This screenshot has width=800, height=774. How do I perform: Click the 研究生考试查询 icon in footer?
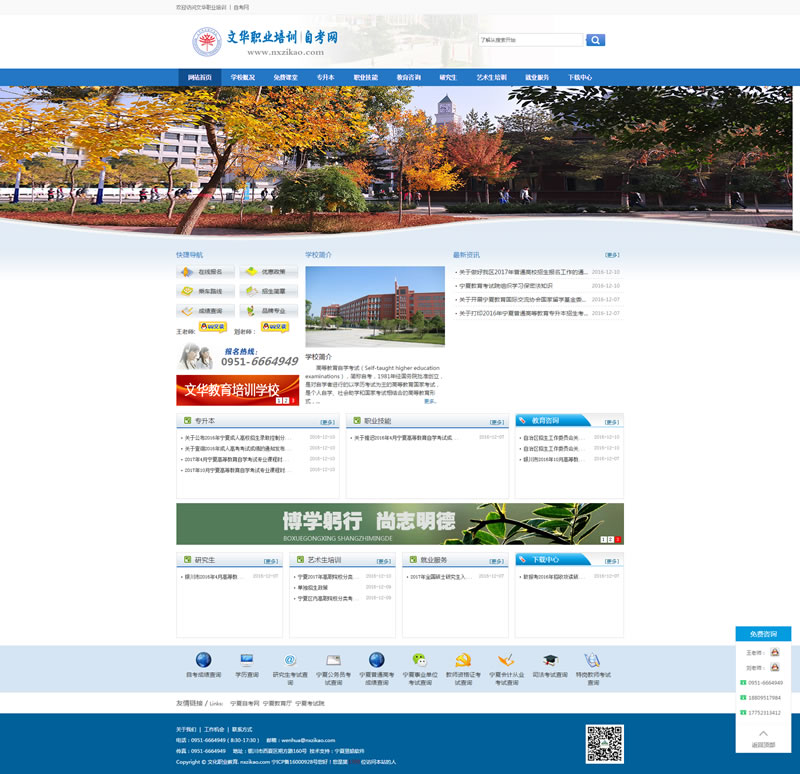tap(288, 661)
